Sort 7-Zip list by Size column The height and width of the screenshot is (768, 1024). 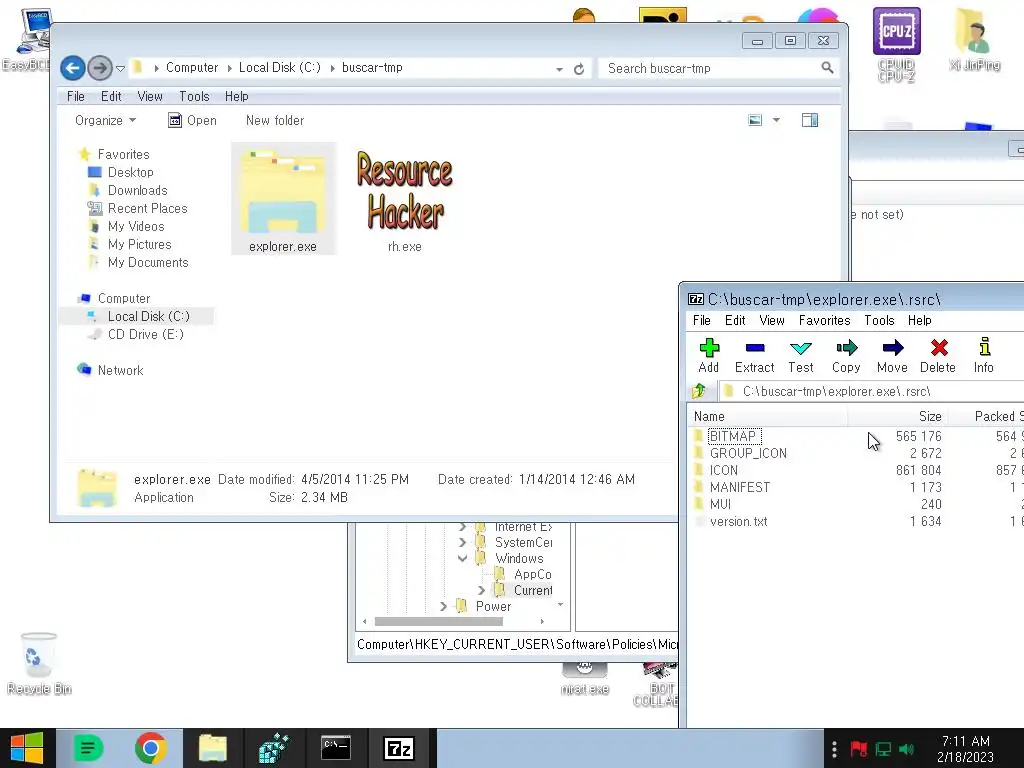click(x=896, y=416)
